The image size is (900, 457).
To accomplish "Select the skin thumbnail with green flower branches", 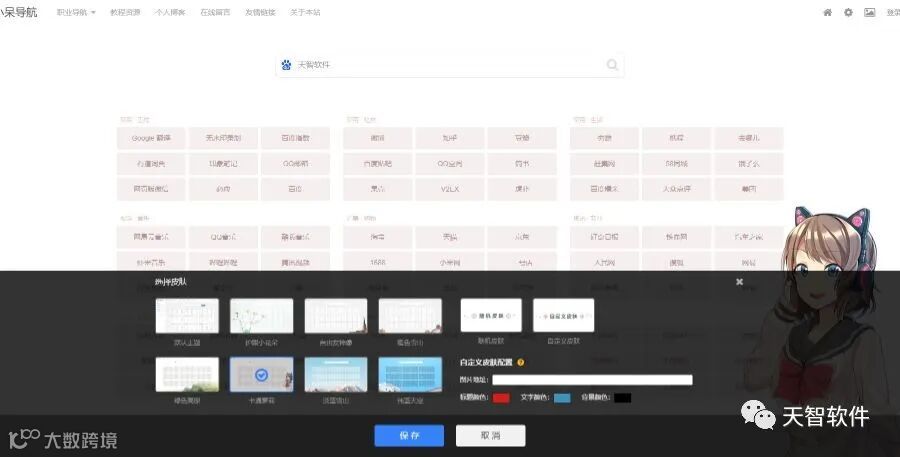I will pyautogui.click(x=262, y=316).
